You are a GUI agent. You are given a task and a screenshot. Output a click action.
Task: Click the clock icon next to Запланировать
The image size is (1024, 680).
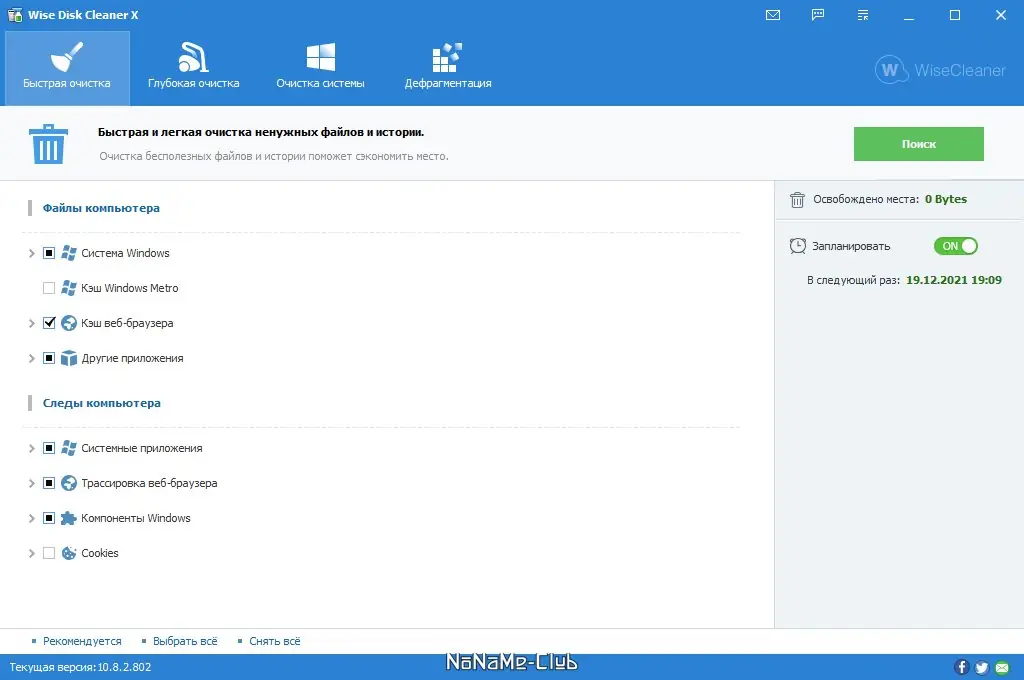[x=797, y=246]
